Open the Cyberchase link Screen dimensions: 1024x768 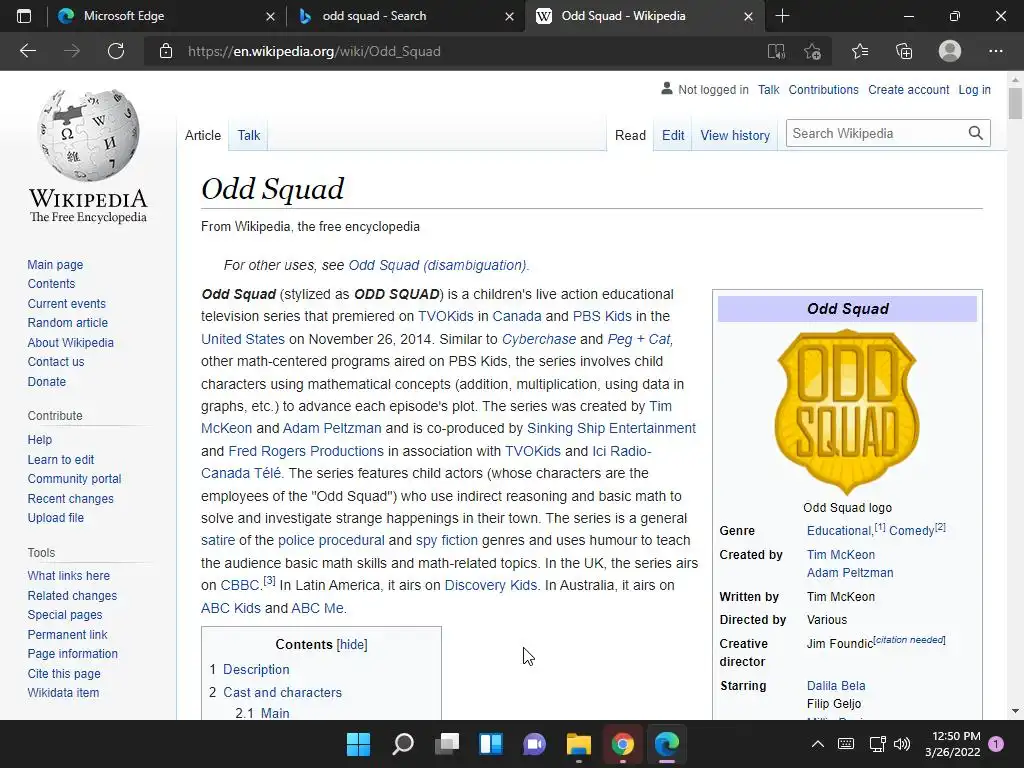(539, 339)
